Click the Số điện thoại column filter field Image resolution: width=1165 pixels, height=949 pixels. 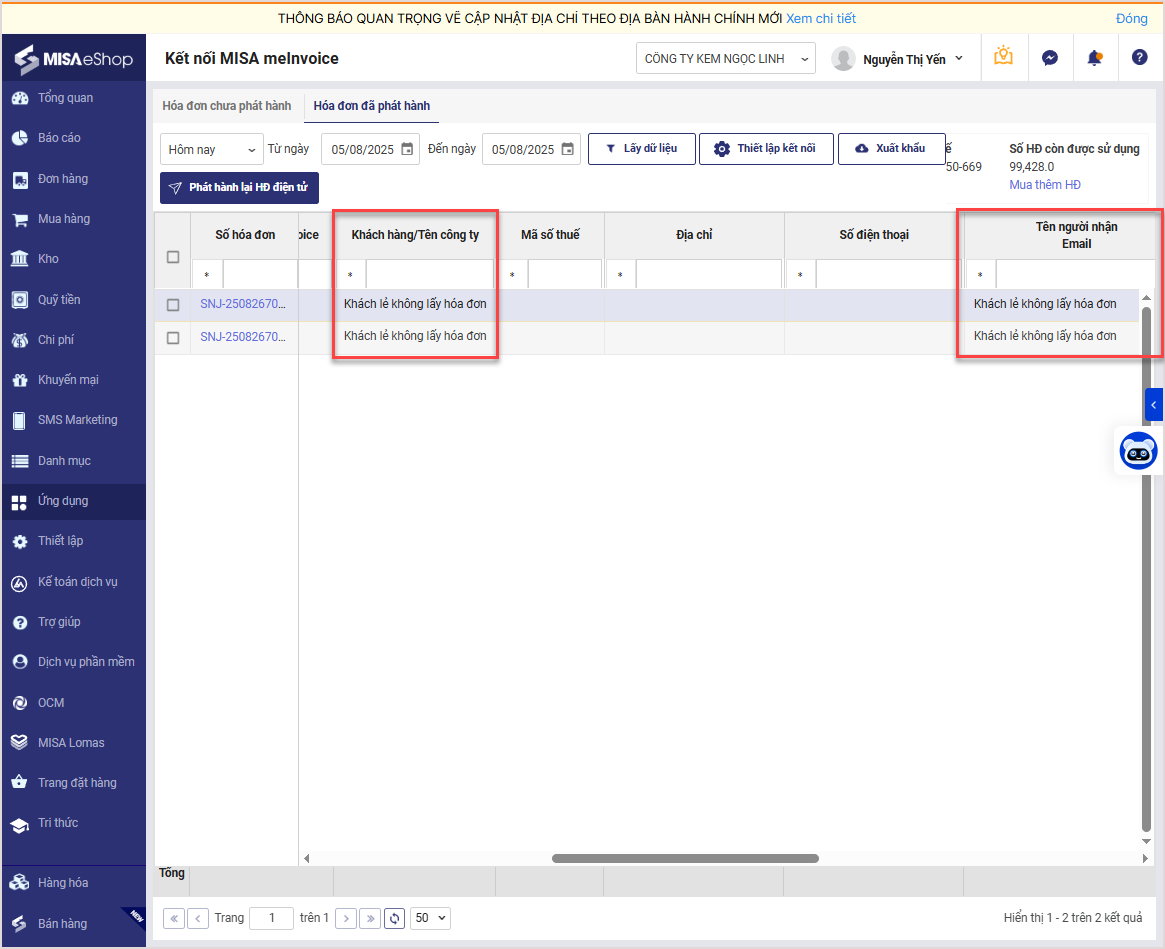(889, 274)
